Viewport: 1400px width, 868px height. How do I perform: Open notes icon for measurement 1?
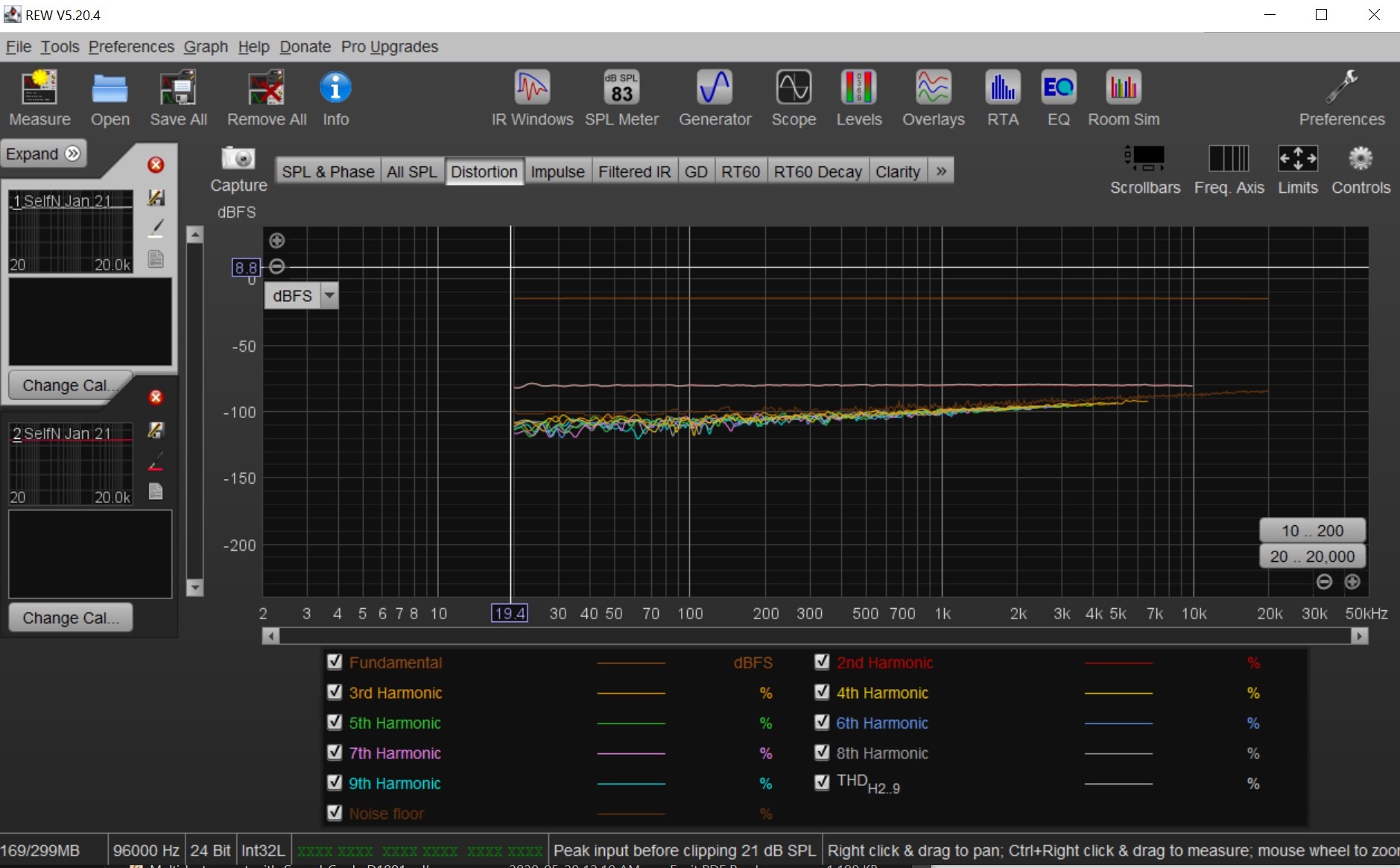coord(156,259)
